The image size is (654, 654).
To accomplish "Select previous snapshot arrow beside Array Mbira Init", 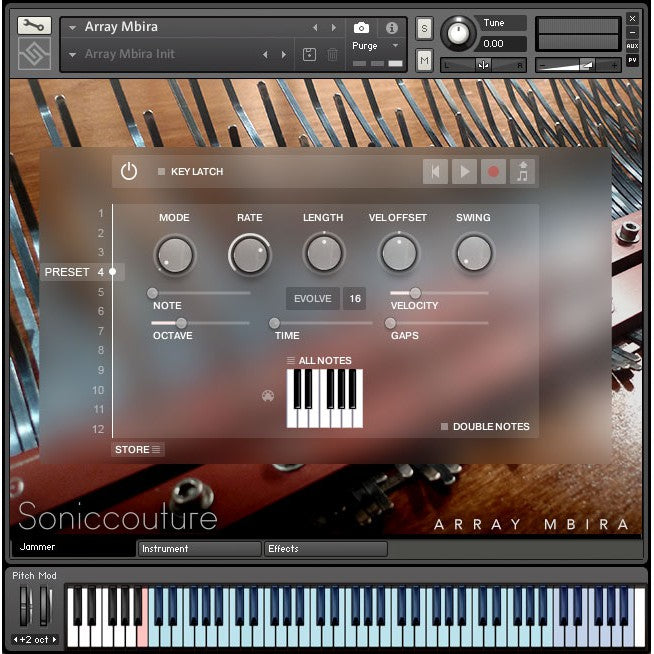I will point(265,55).
